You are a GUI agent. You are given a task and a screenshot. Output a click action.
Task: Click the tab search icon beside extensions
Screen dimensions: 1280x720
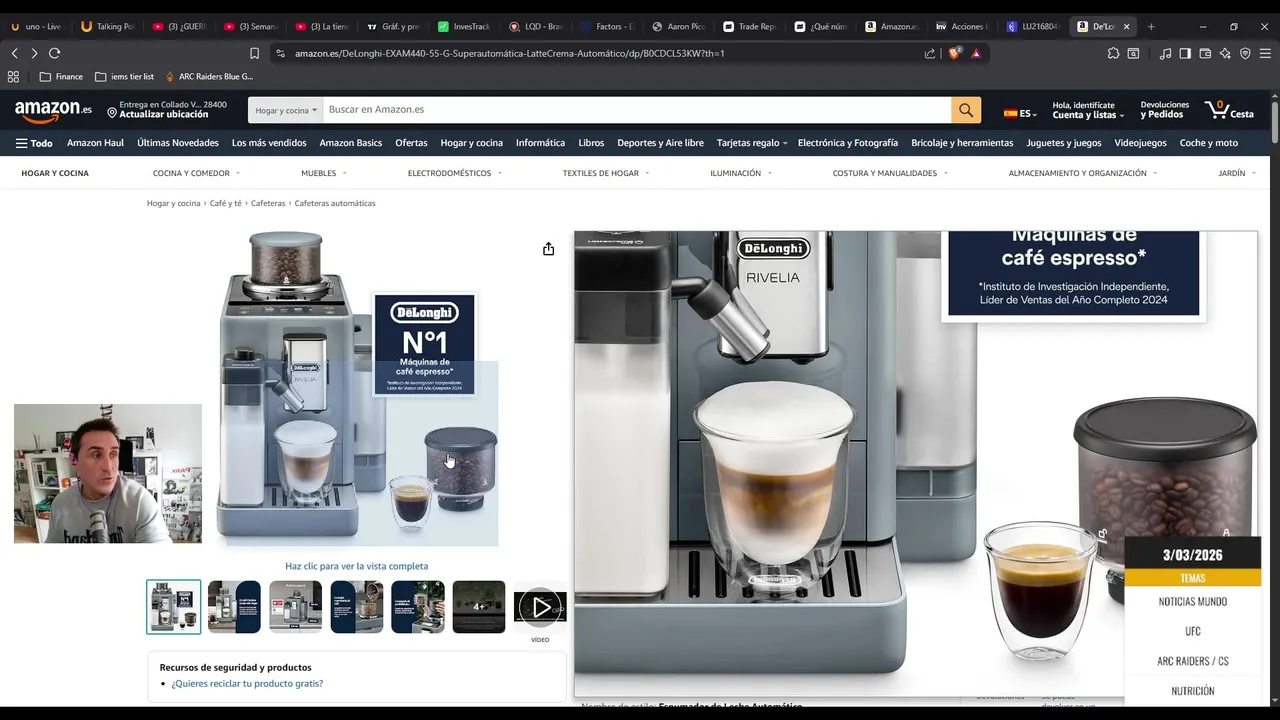[x=1133, y=53]
